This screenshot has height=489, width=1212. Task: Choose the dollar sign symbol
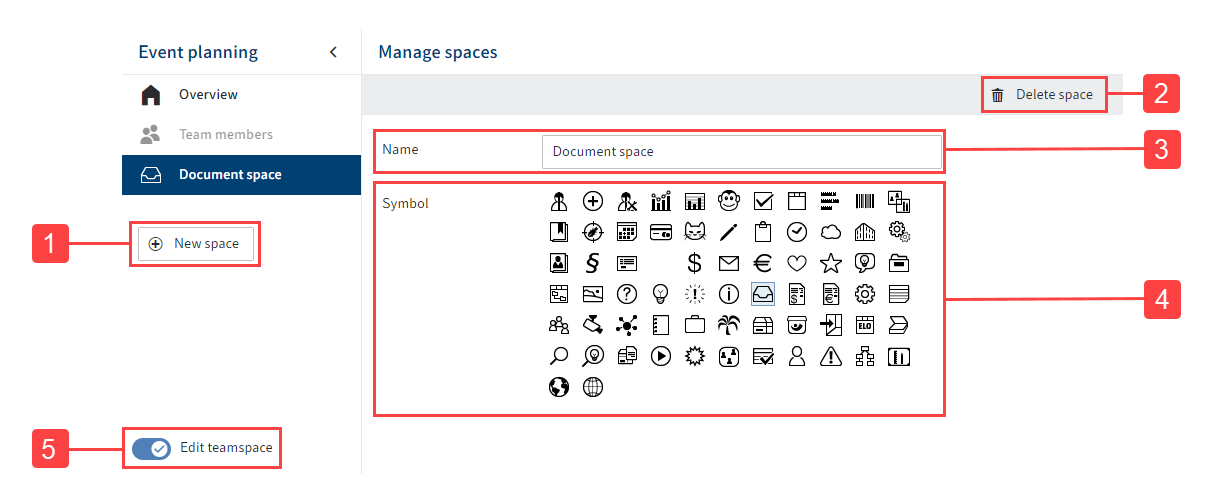(694, 263)
